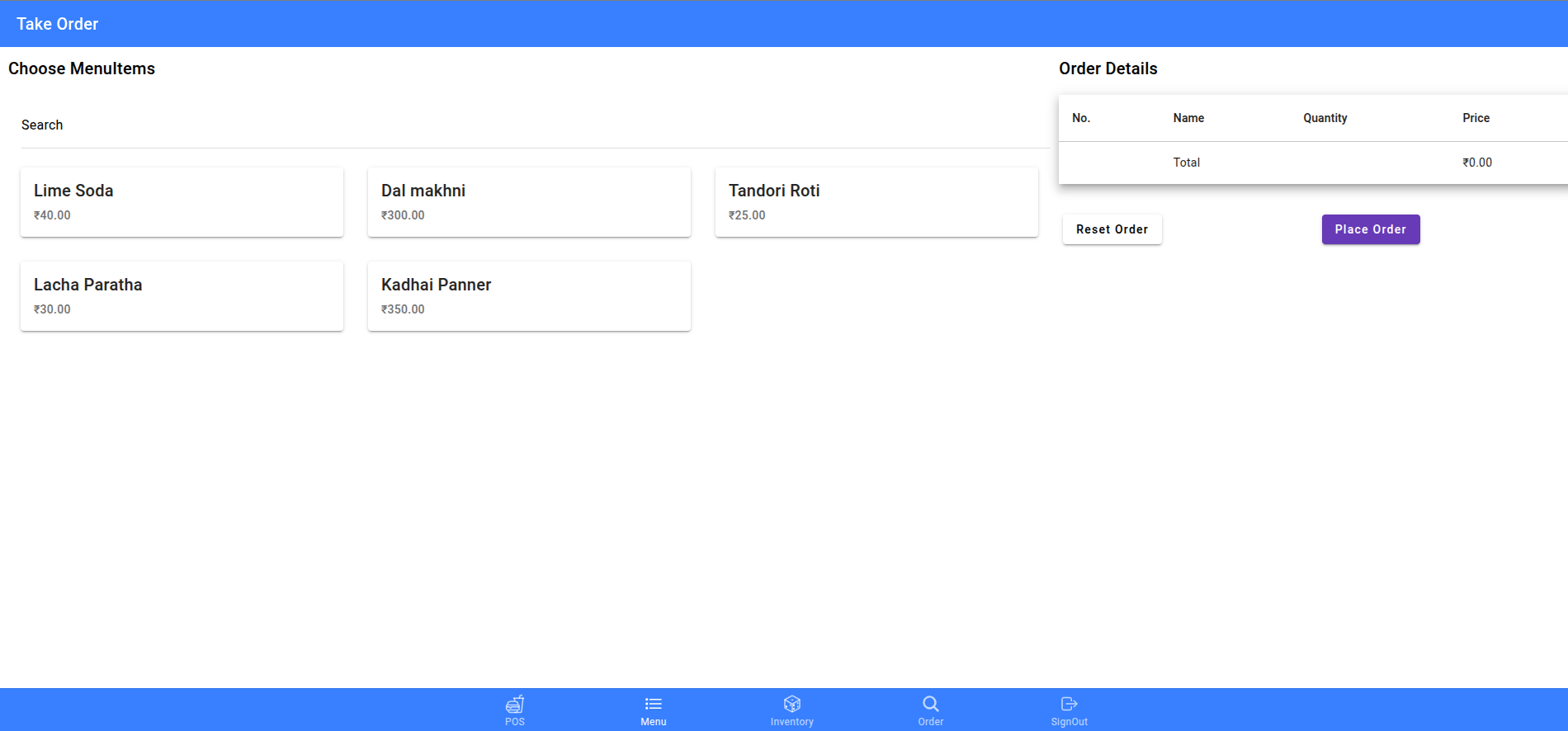
Task: Open the POS cash register icon
Action: (515, 704)
